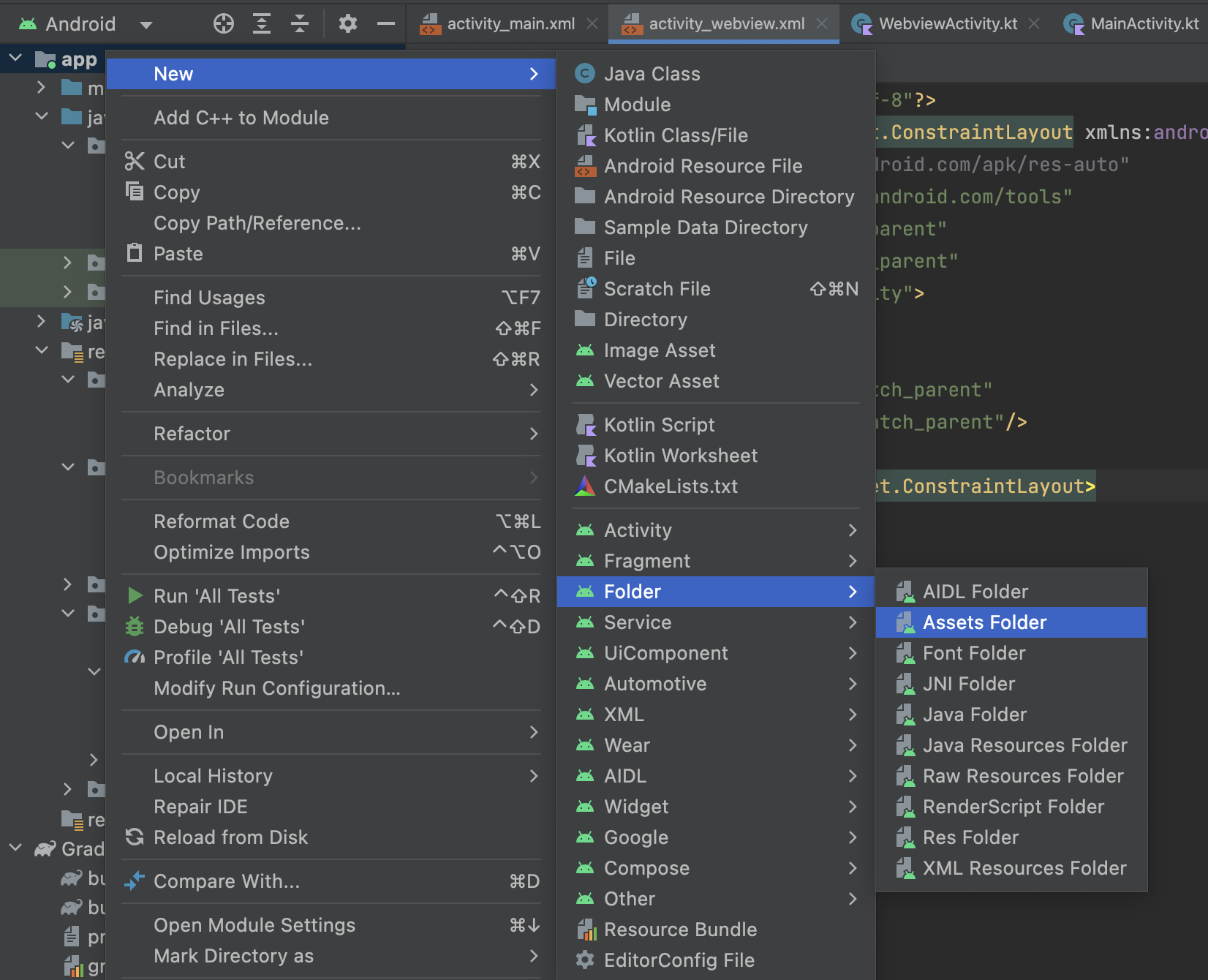
Task: Collapse the app module tree node
Action: click(x=16, y=59)
